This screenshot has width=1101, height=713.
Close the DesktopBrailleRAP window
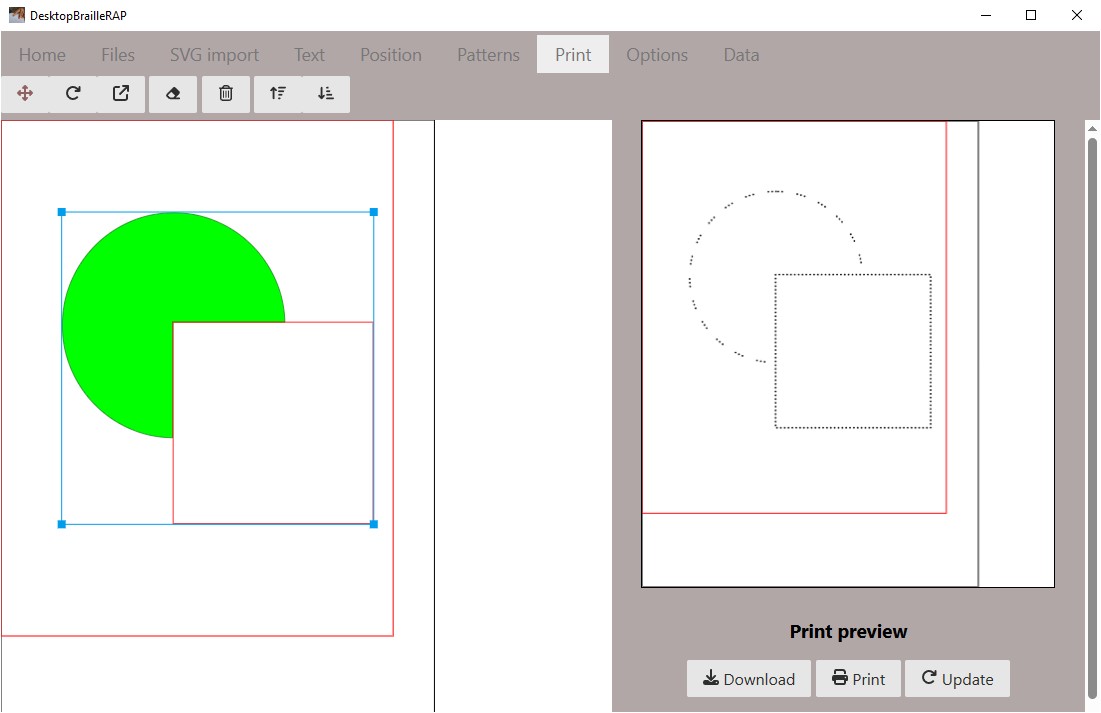1076,15
